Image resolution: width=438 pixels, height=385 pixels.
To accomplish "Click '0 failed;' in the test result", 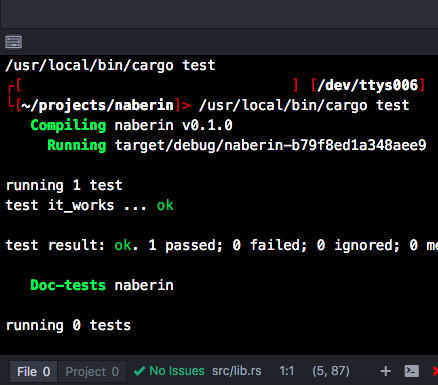I will pos(270,245).
